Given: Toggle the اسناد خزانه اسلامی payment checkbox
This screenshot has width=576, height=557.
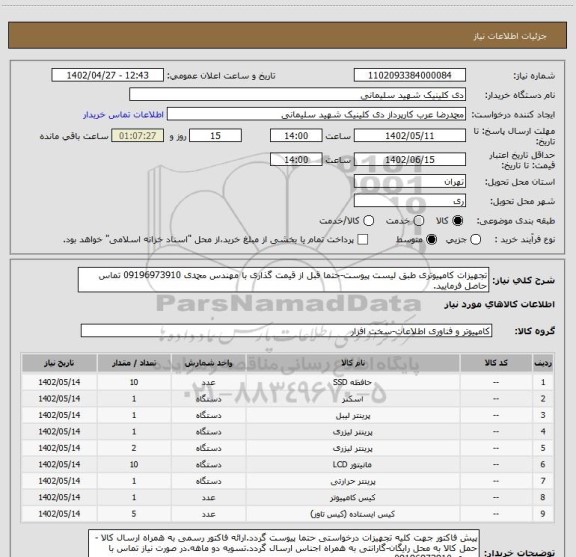Looking at the screenshot, I should coord(363,240).
